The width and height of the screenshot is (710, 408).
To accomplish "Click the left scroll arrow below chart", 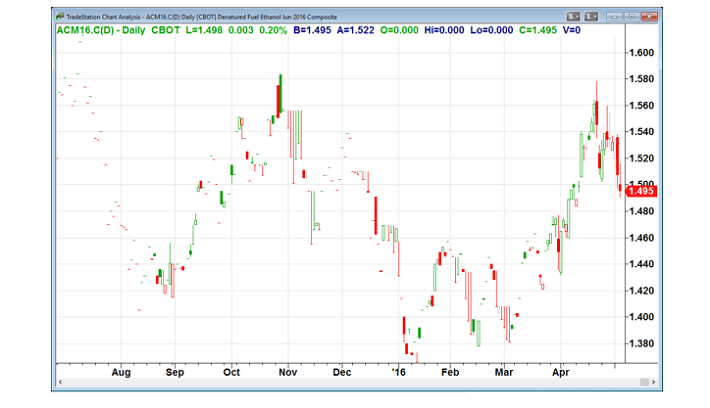I will 60,382.
